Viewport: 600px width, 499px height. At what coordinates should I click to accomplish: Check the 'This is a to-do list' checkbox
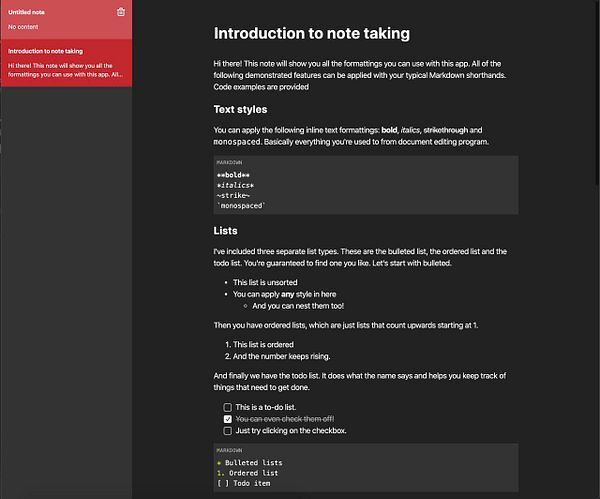tap(228, 407)
